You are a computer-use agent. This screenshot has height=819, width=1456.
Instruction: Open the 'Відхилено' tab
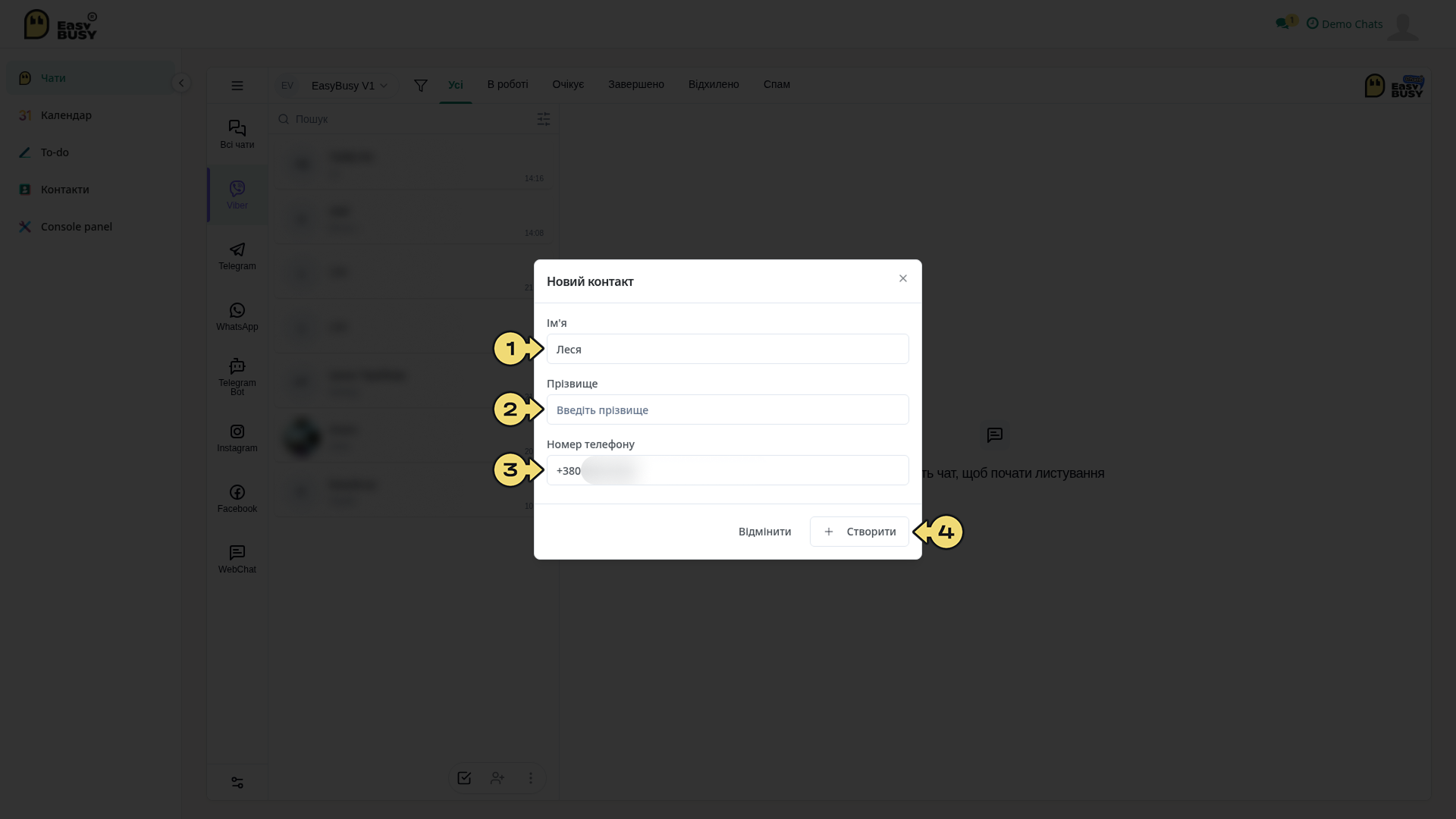click(714, 85)
